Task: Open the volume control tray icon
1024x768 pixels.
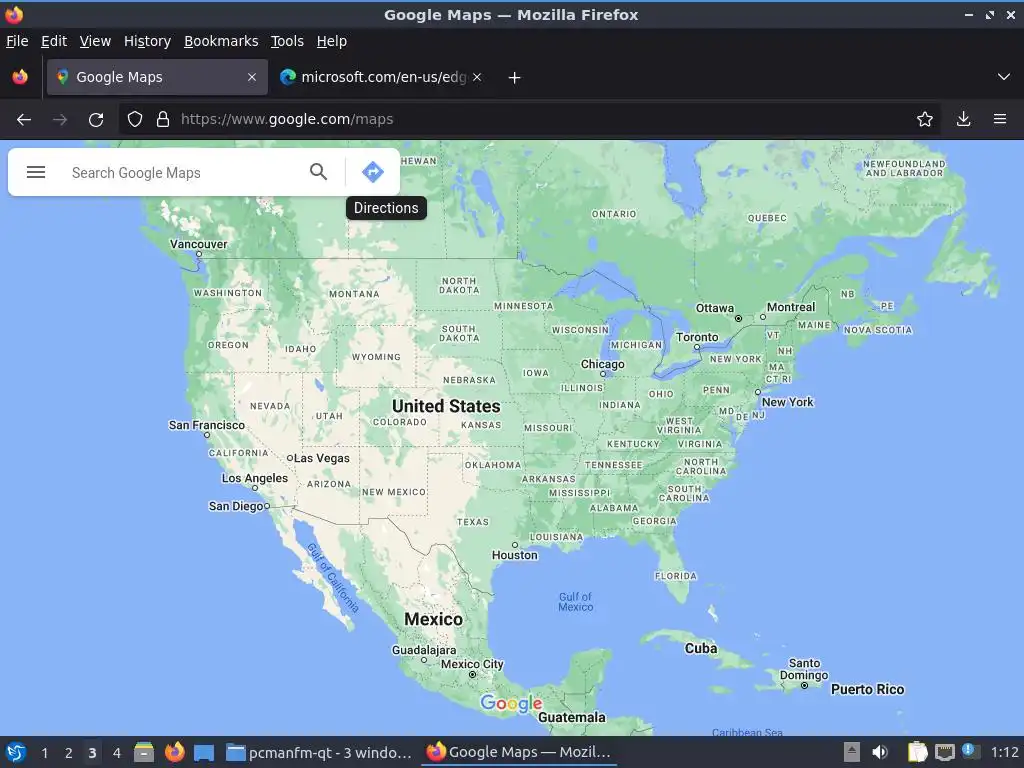Action: coord(880,752)
